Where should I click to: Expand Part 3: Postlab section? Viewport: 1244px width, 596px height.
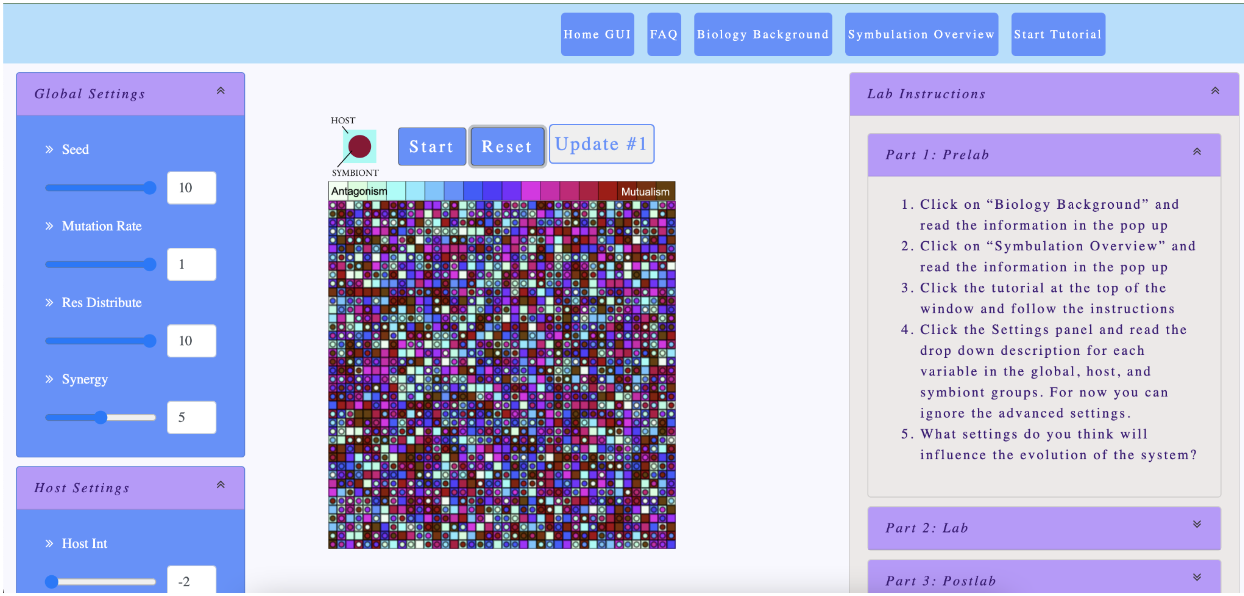point(1196,578)
